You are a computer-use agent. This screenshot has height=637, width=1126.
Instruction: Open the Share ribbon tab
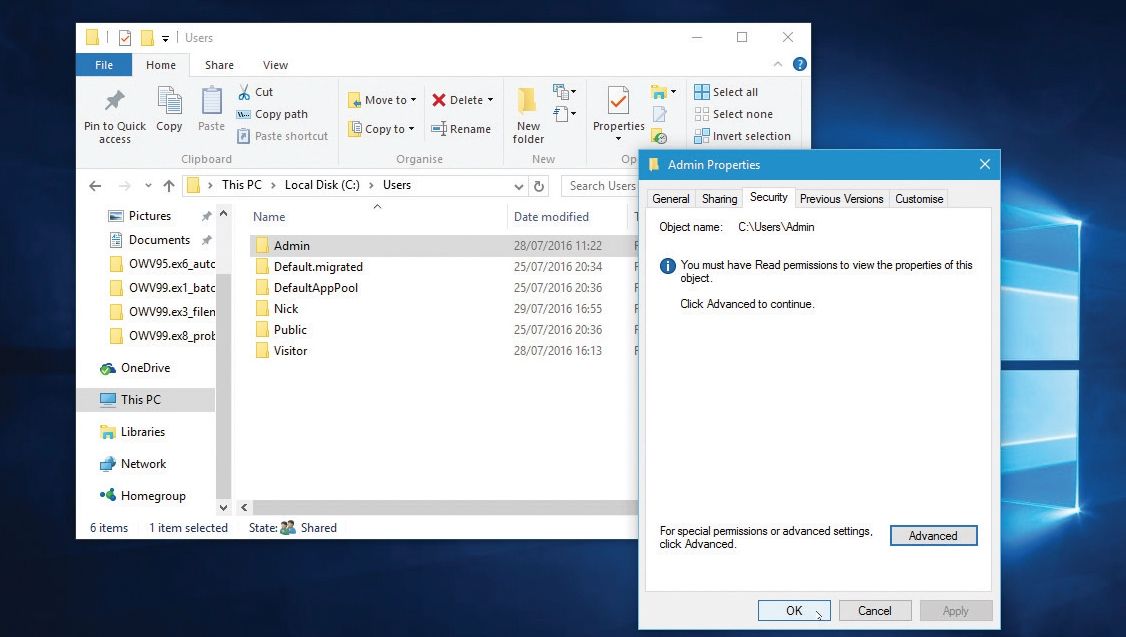tap(219, 64)
